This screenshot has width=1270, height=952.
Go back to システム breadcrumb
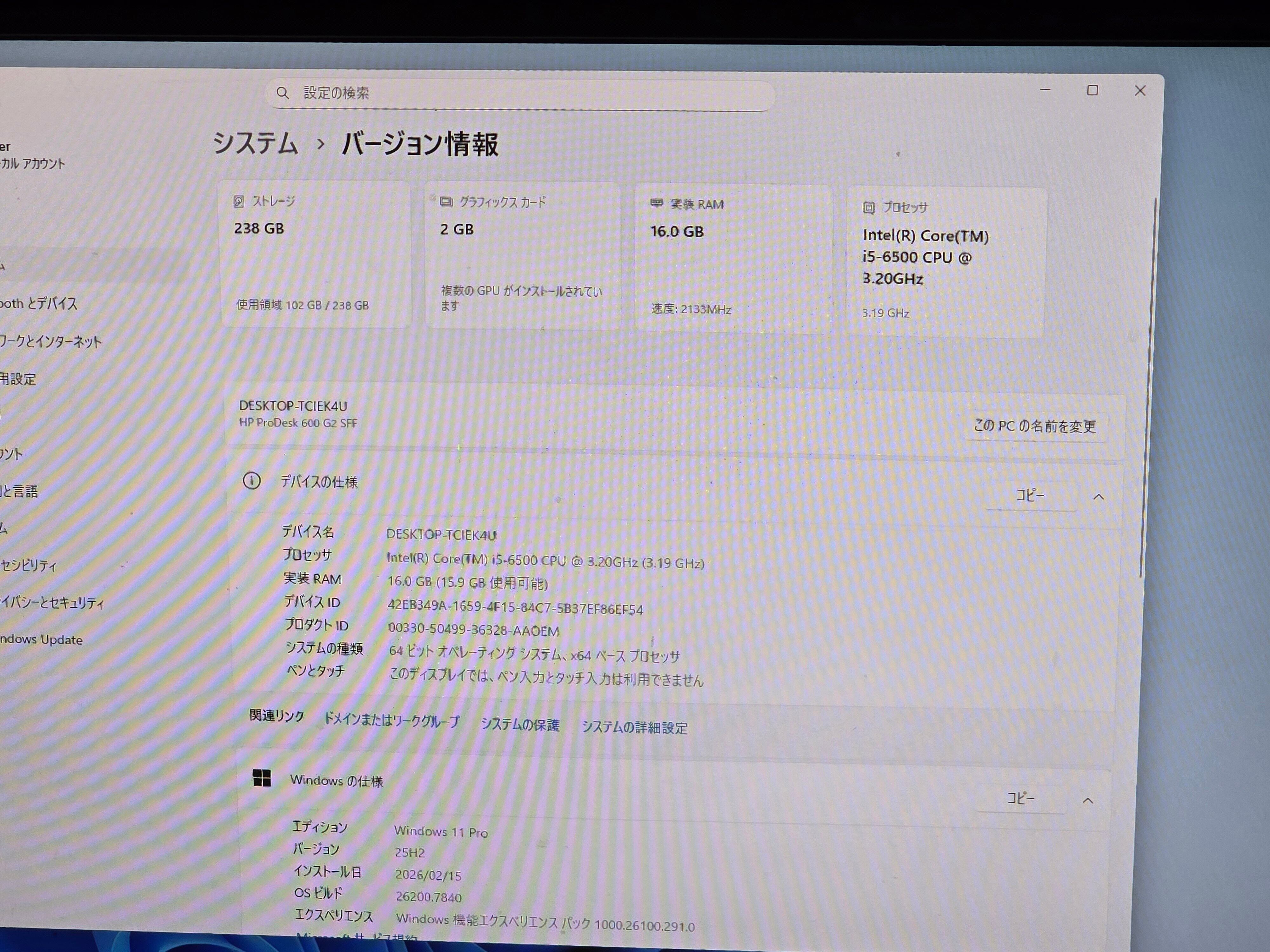[x=256, y=143]
